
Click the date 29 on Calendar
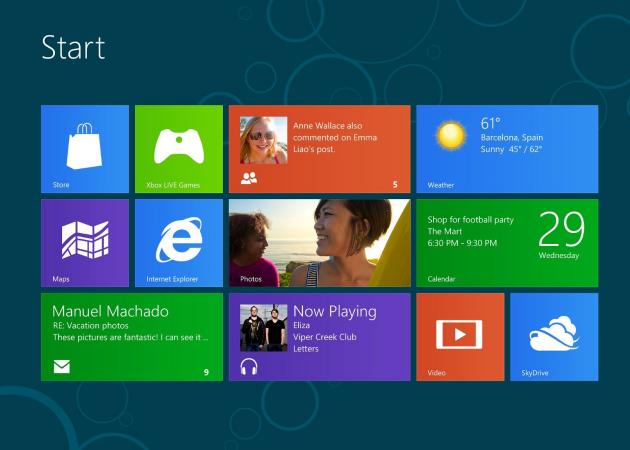pos(561,229)
